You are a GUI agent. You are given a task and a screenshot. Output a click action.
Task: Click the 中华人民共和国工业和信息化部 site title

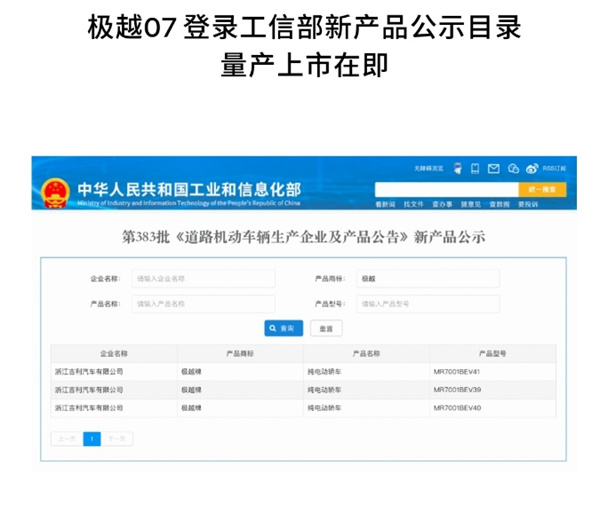189,189
